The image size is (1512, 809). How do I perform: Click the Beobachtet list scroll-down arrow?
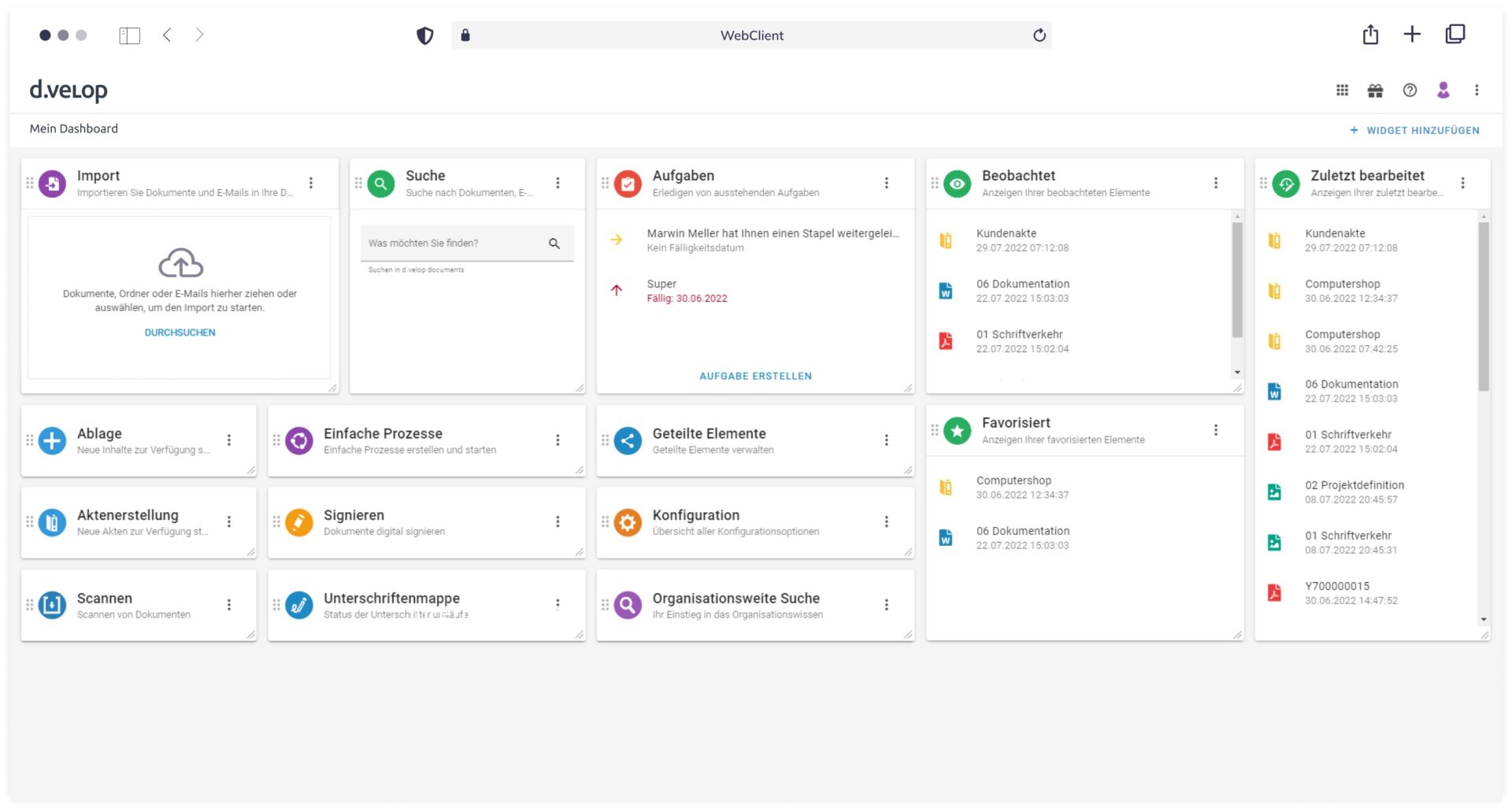[1237, 373]
